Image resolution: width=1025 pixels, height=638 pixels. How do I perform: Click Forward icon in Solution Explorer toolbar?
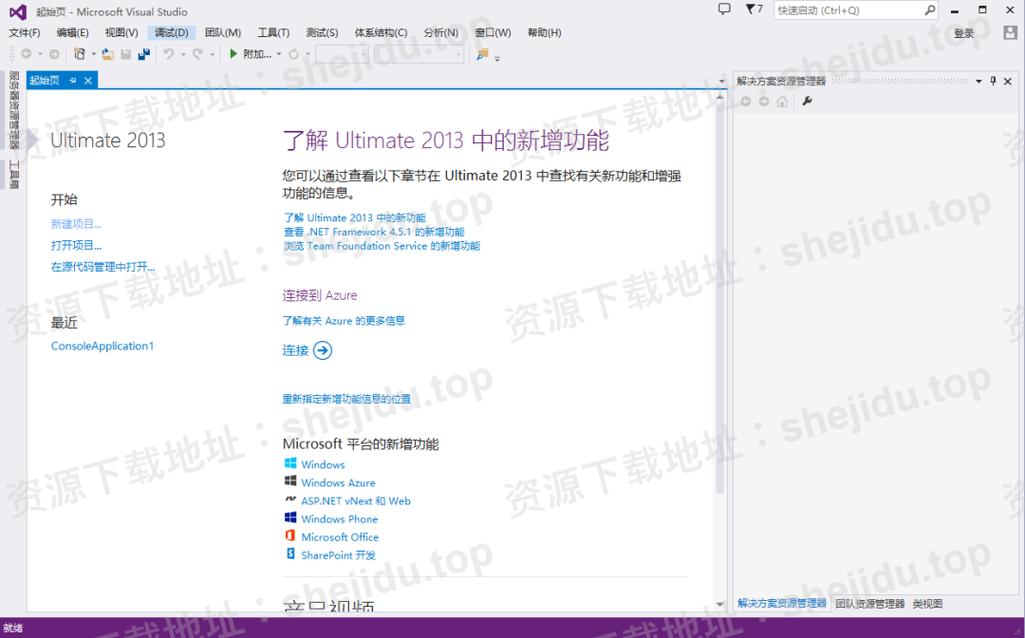pos(764,101)
